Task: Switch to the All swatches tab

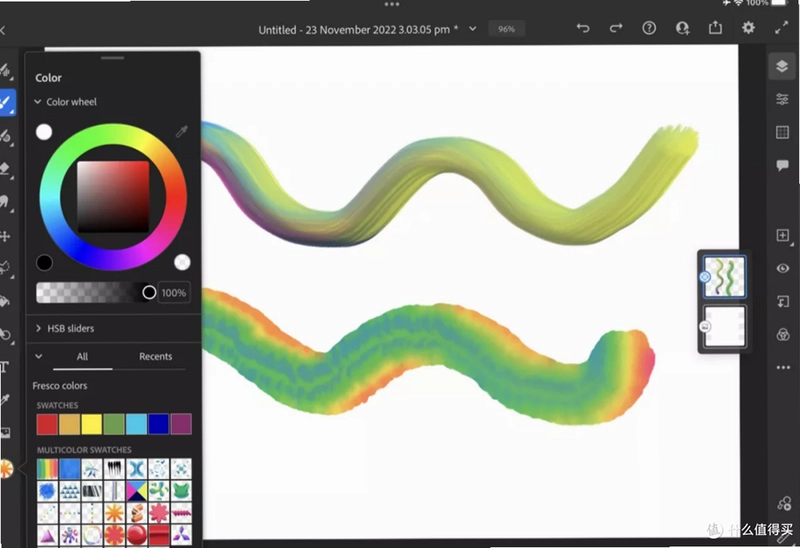Action: click(82, 357)
